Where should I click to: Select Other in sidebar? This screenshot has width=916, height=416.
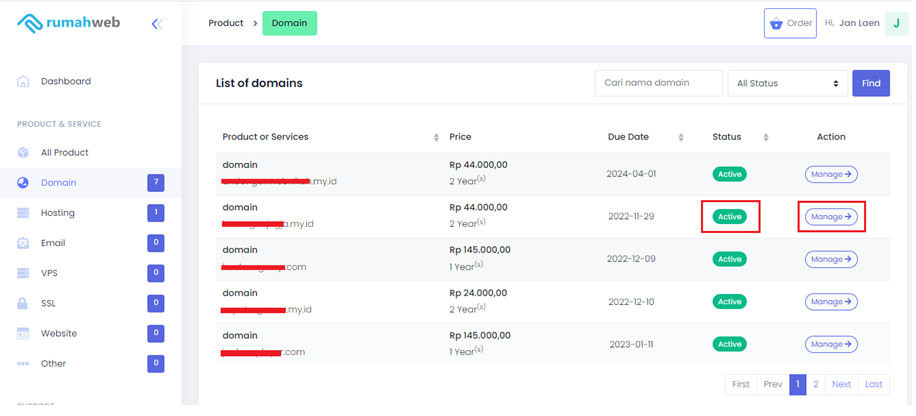click(x=53, y=363)
